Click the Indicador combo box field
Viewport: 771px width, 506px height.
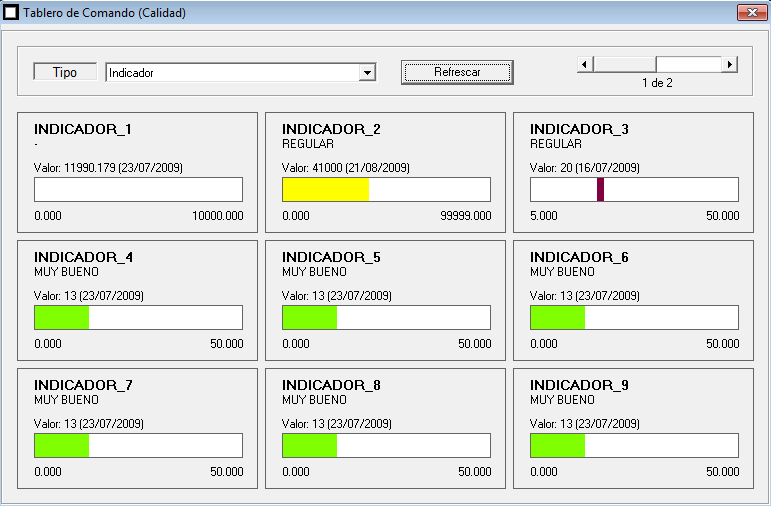[232, 72]
